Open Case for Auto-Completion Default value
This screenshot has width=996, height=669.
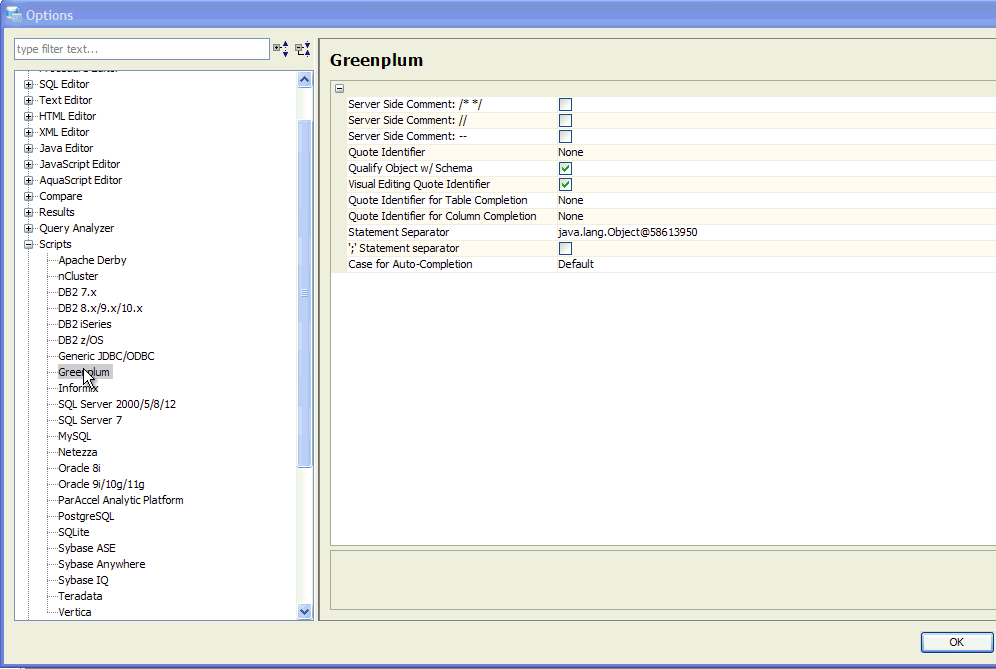coord(575,264)
